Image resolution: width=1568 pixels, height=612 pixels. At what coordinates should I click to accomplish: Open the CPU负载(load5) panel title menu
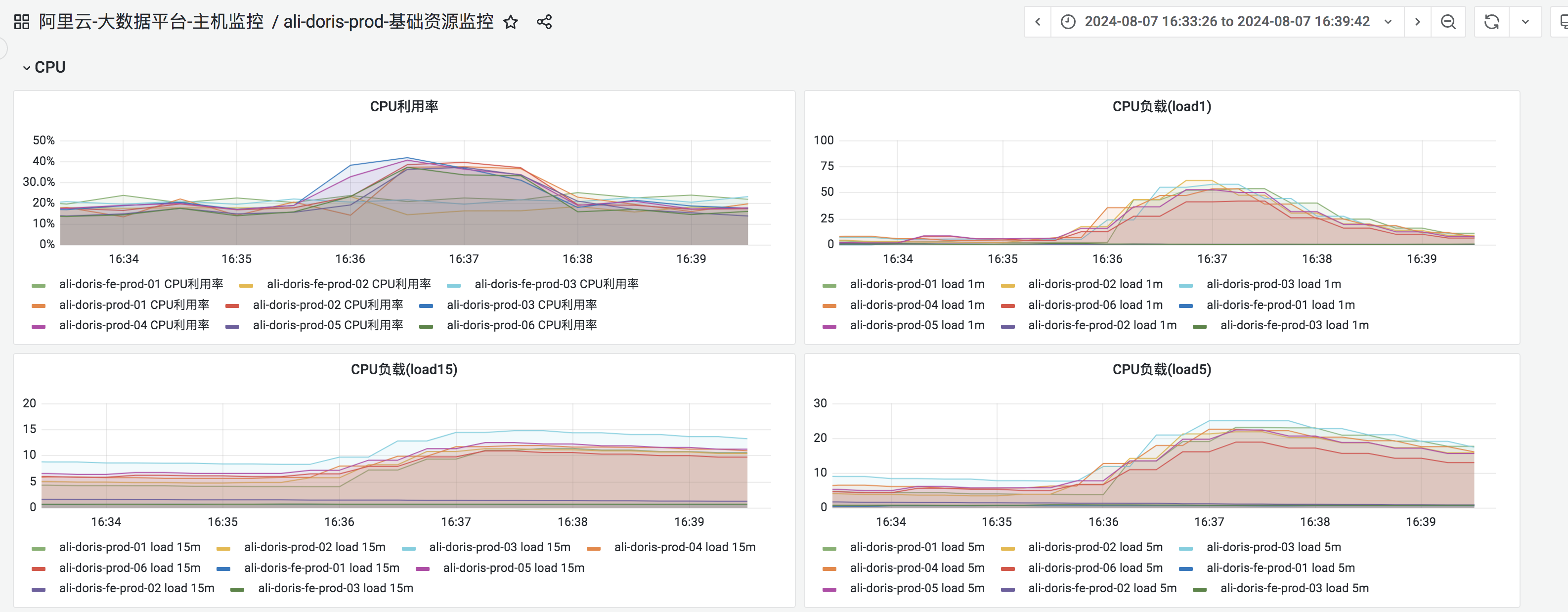pyautogui.click(x=1161, y=370)
